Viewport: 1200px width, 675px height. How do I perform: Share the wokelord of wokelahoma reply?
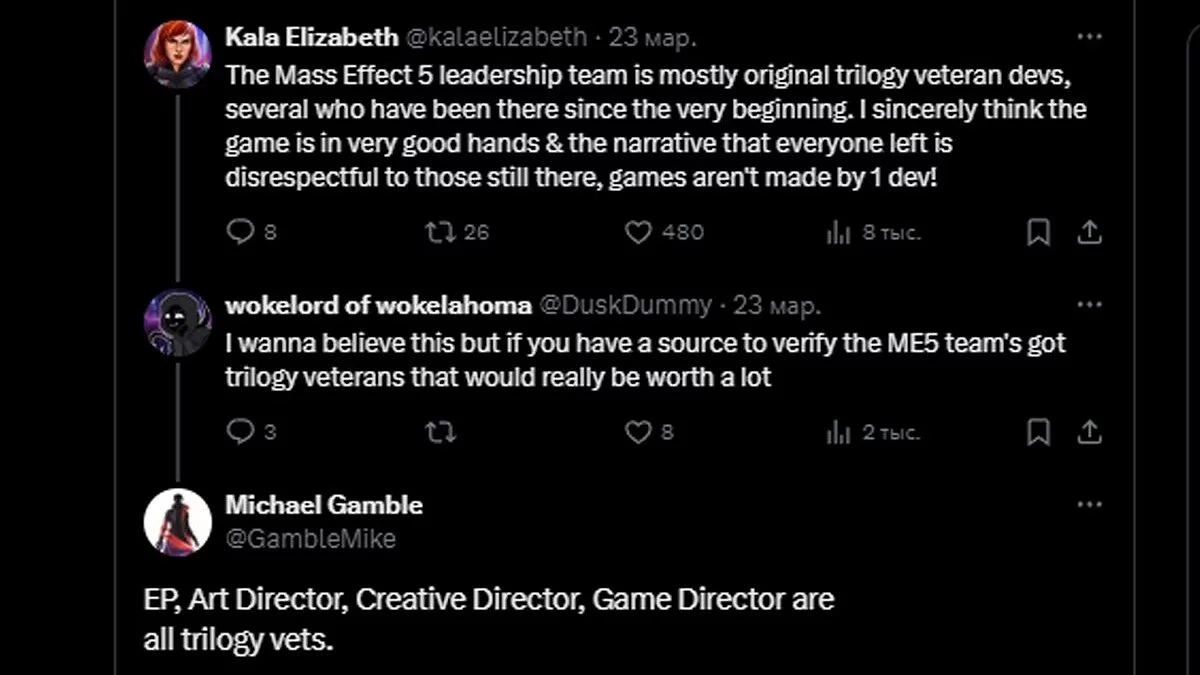(x=1089, y=432)
